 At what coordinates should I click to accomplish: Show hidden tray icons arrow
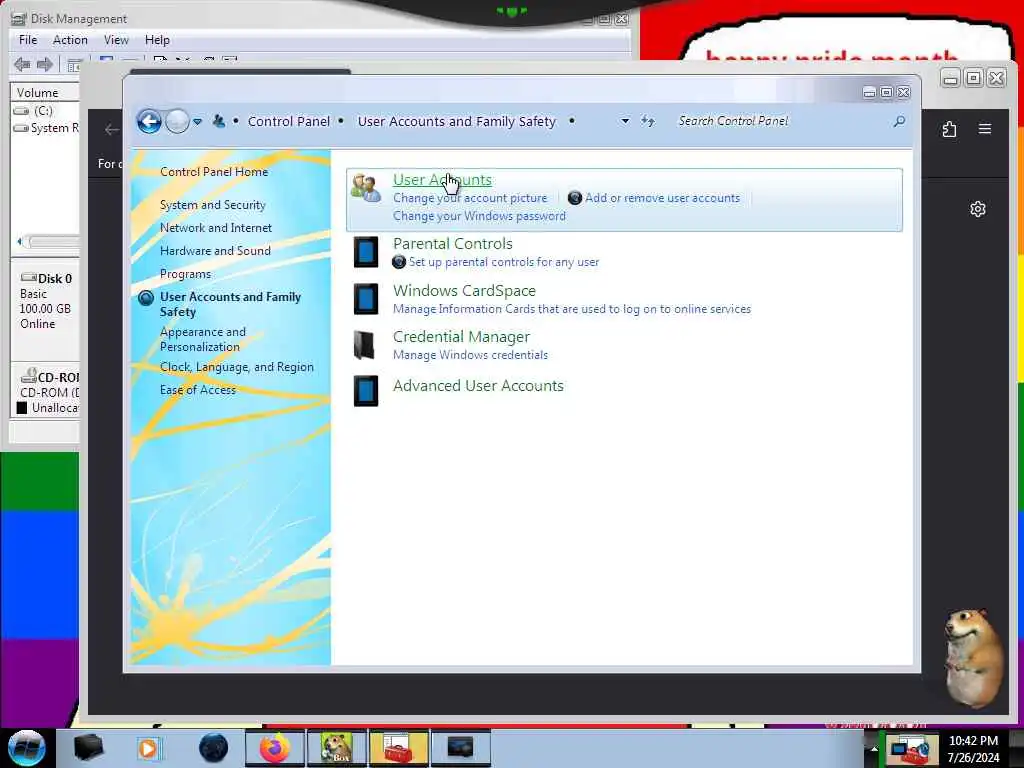point(874,748)
